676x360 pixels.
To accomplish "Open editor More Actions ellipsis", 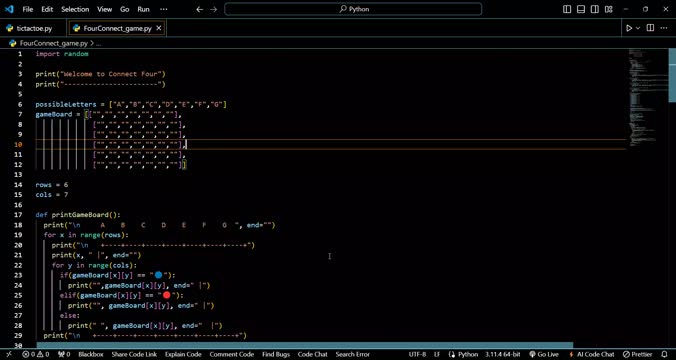I will [x=664, y=28].
